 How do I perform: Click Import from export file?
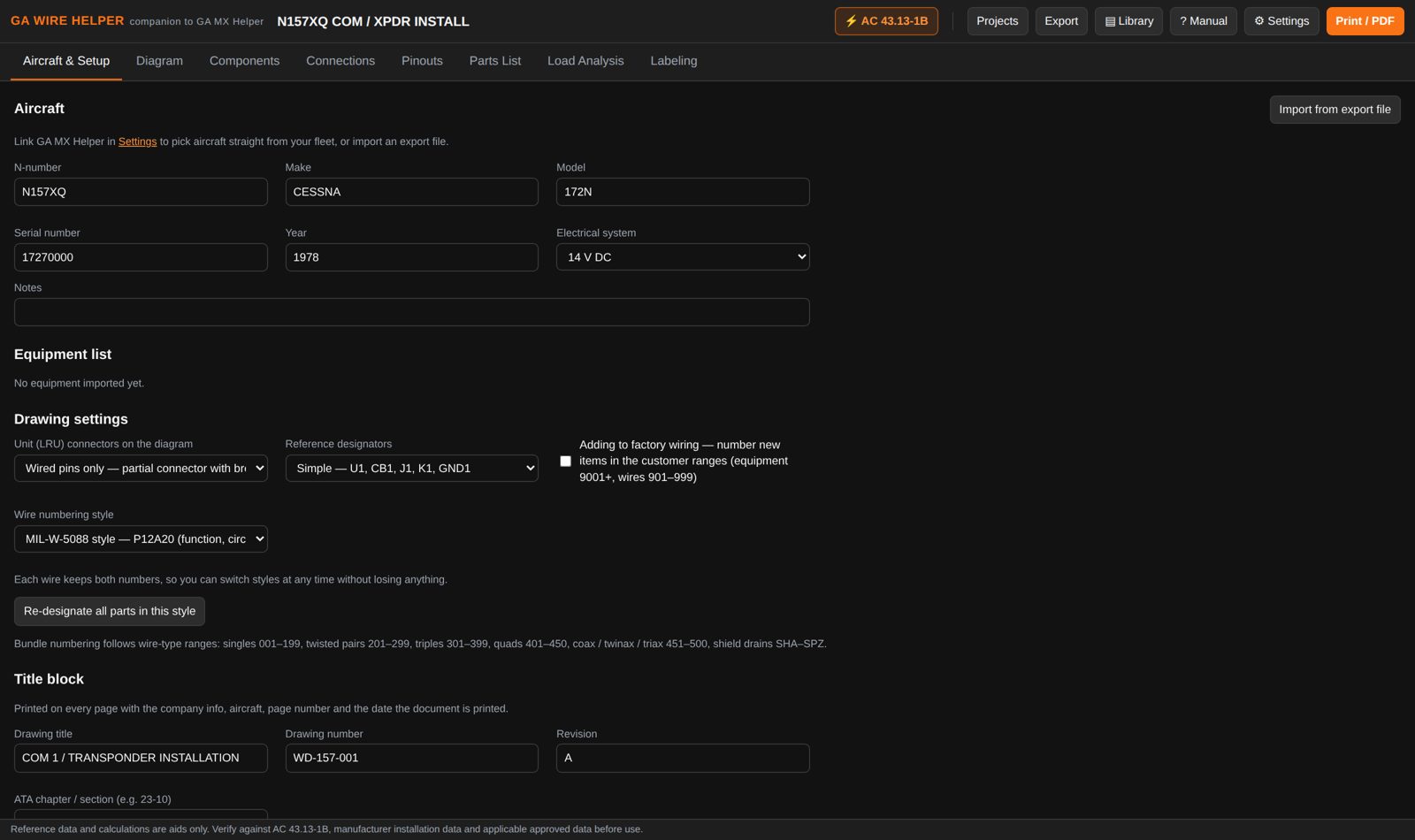point(1335,110)
